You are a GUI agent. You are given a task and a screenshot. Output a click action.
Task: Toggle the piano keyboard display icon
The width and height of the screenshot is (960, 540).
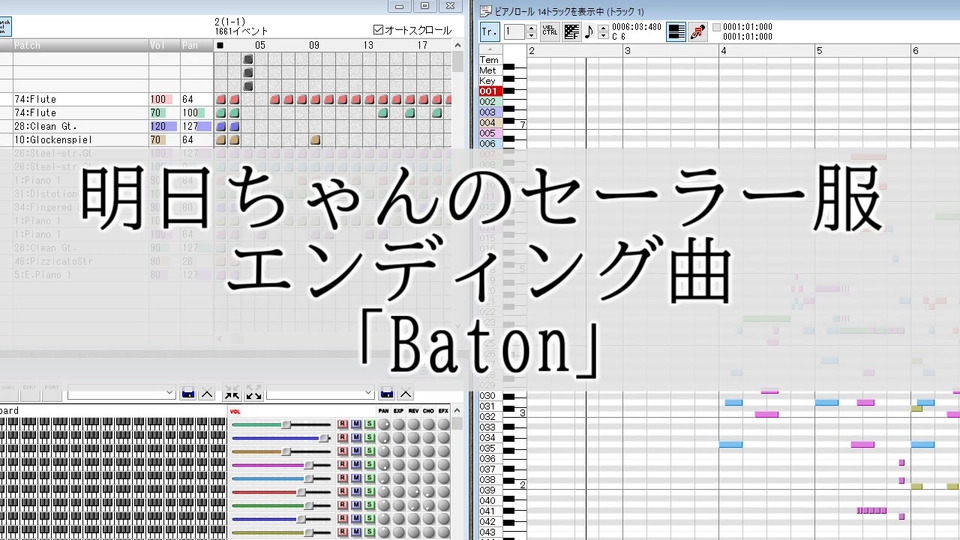point(676,32)
